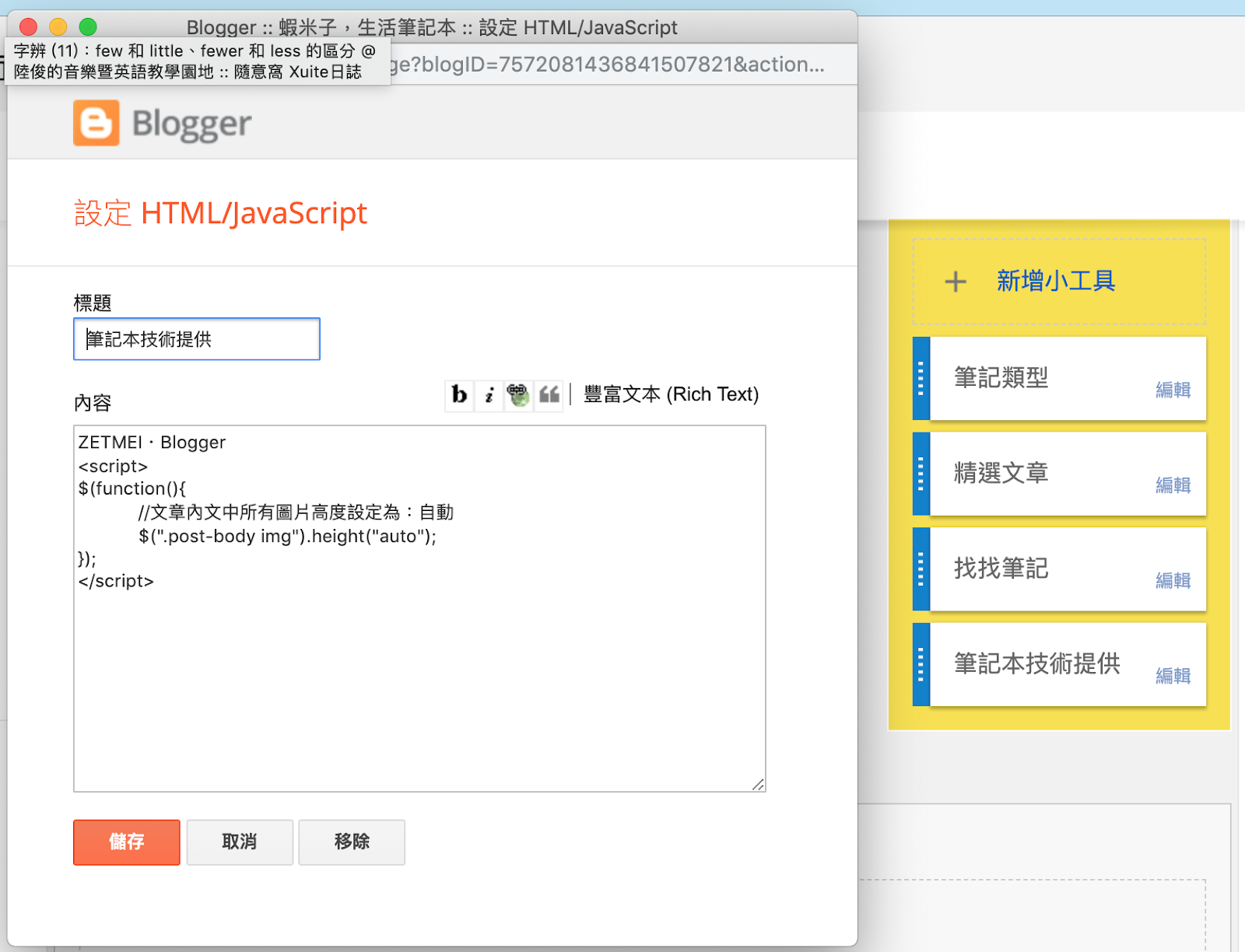Save the widget with the 儲存 button

pos(127,842)
